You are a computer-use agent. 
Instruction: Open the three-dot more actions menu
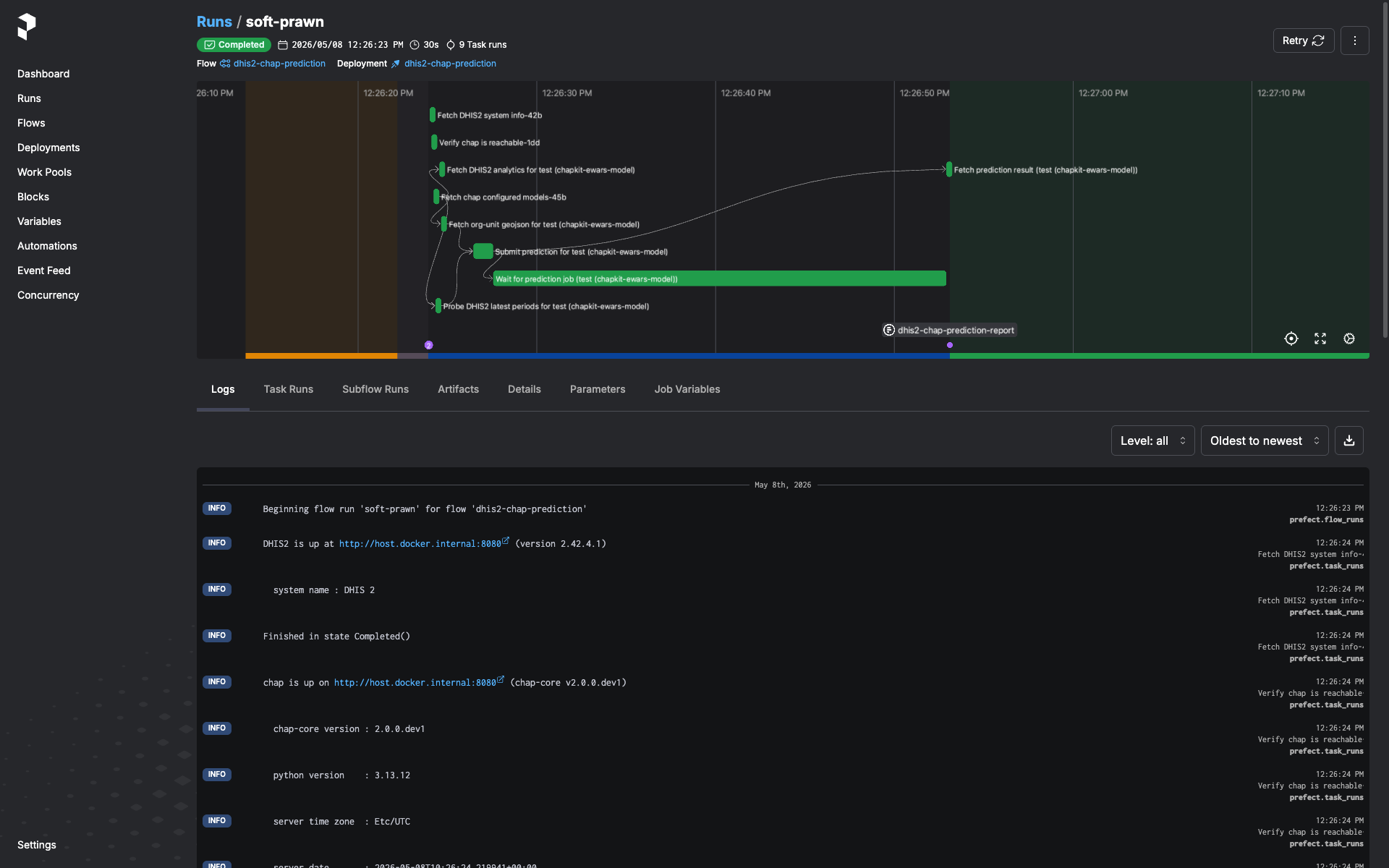click(x=1354, y=41)
